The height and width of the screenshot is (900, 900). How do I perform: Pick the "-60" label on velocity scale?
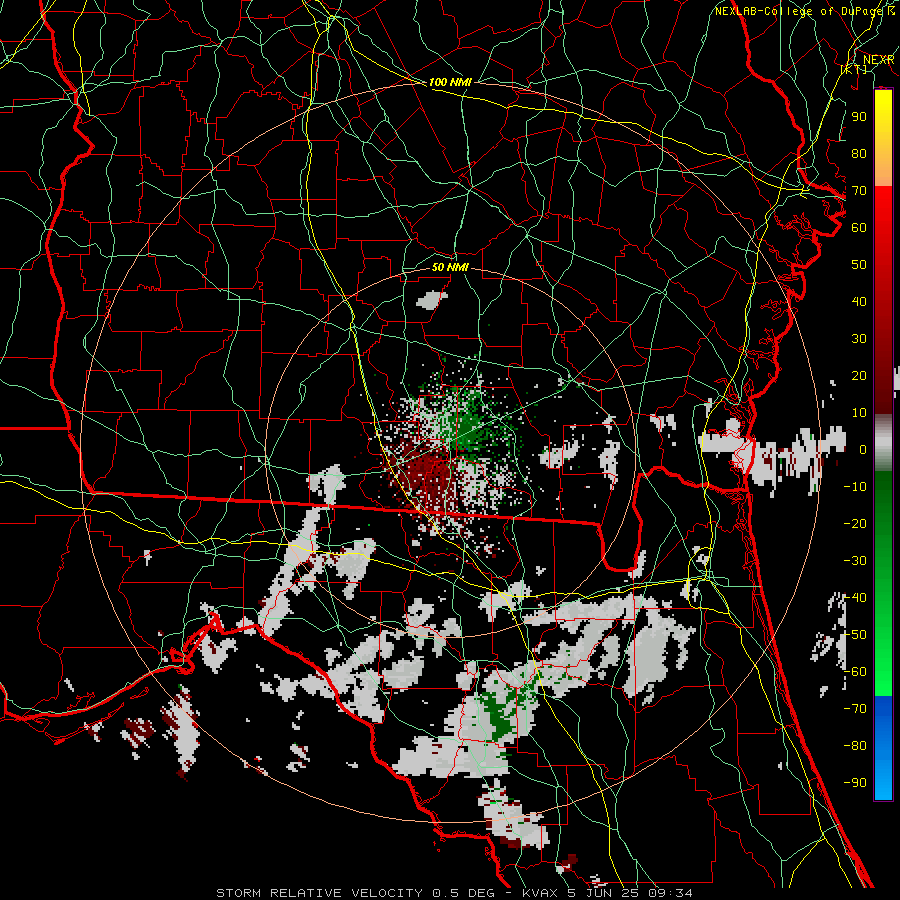click(855, 672)
